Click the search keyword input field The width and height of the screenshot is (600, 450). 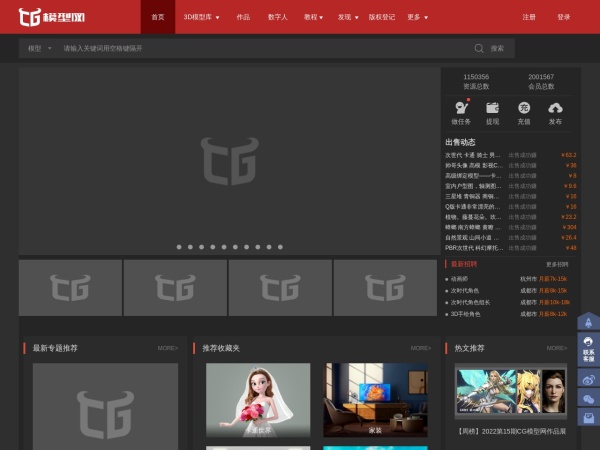tap(260, 48)
